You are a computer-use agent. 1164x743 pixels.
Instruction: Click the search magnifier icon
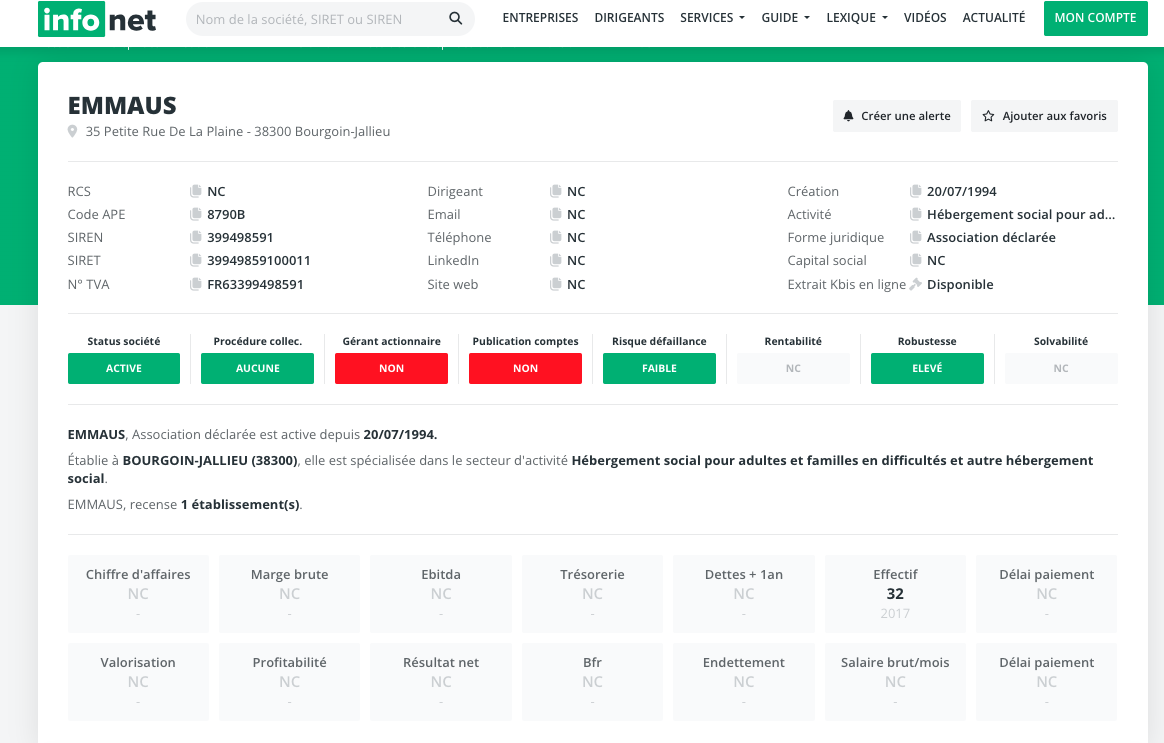[455, 18]
